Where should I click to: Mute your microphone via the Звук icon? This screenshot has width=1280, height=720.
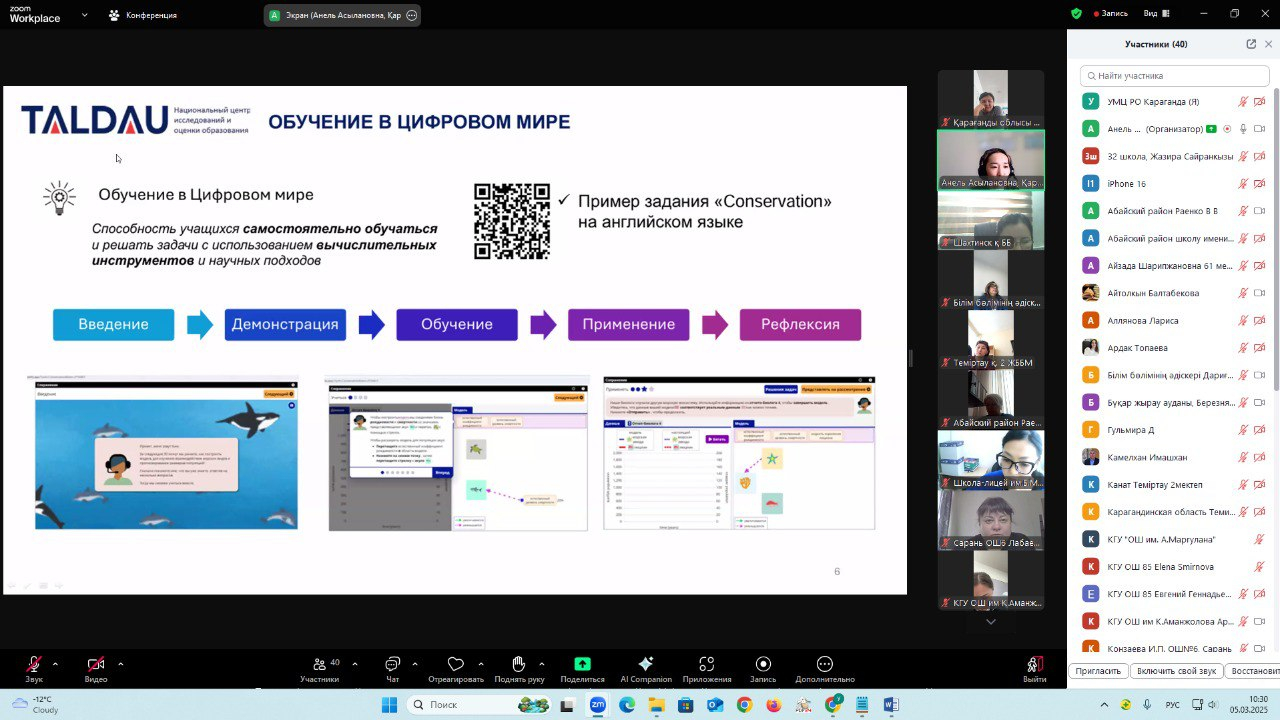(33, 665)
